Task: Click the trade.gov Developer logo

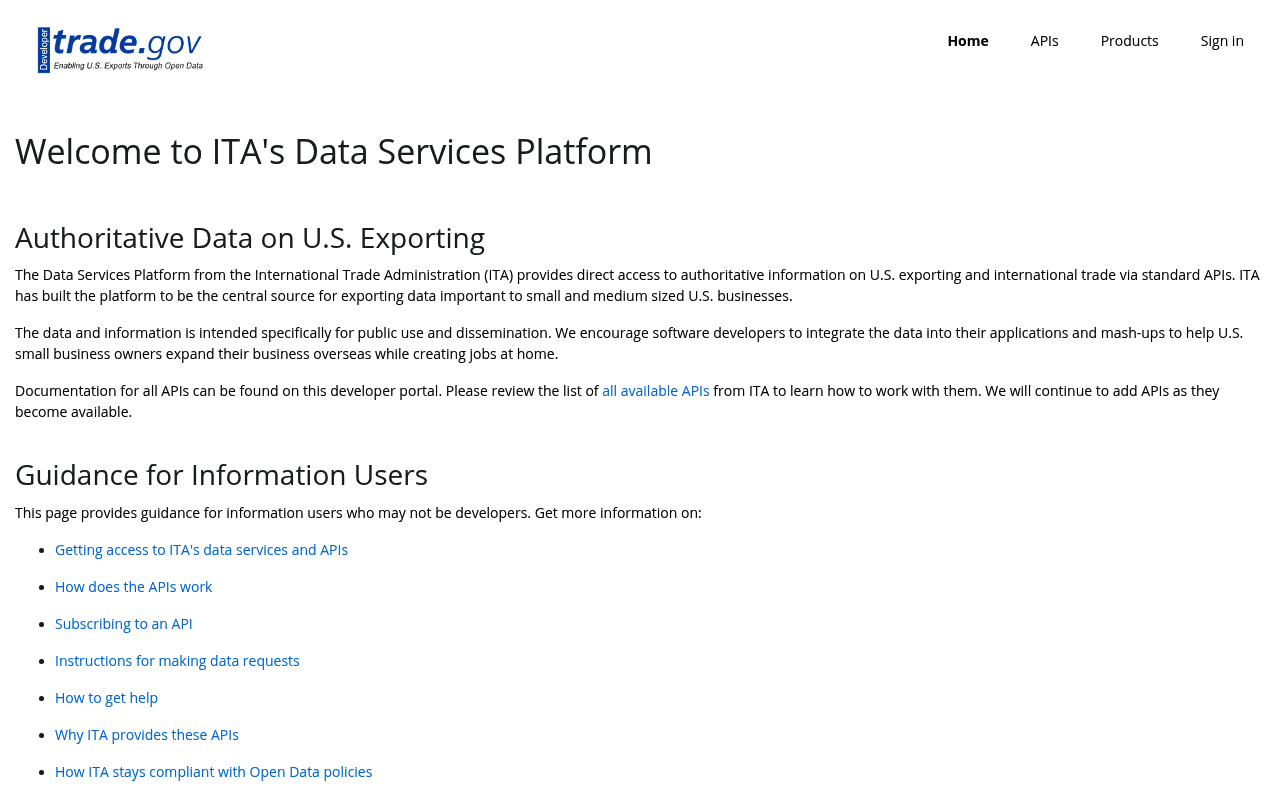Action: coord(120,50)
